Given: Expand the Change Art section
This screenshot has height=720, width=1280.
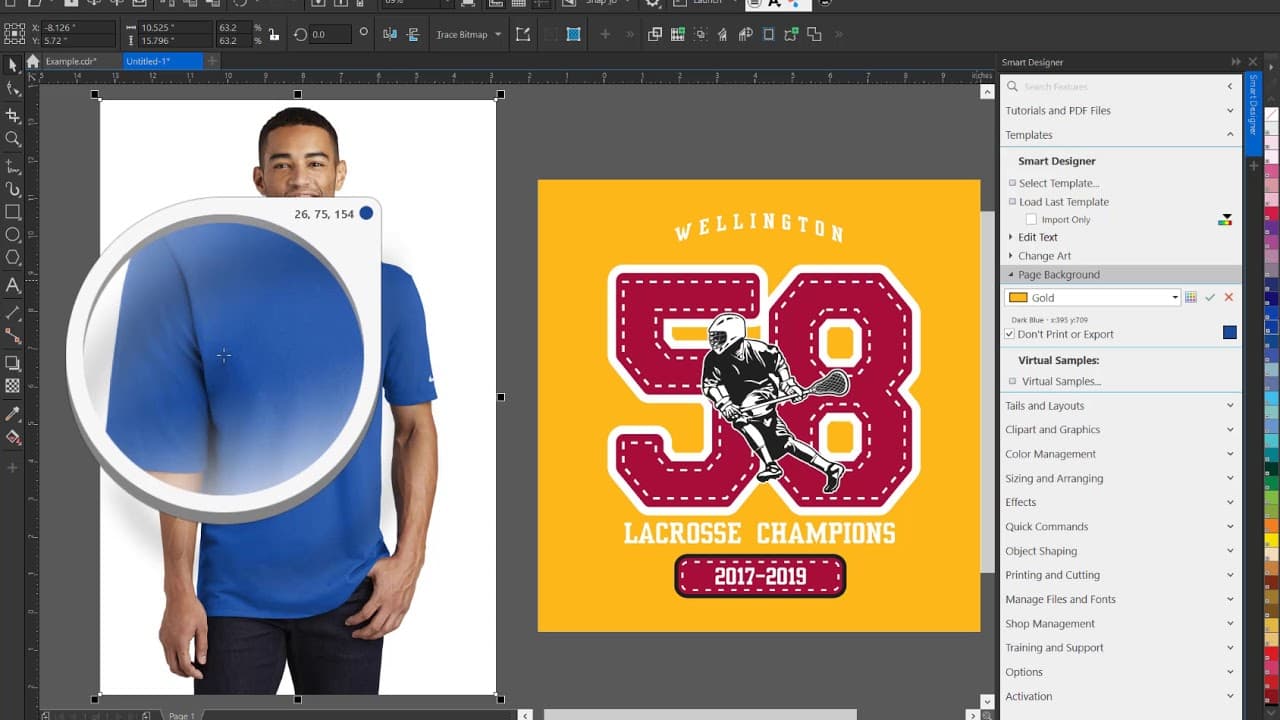Looking at the screenshot, I should (x=1043, y=256).
